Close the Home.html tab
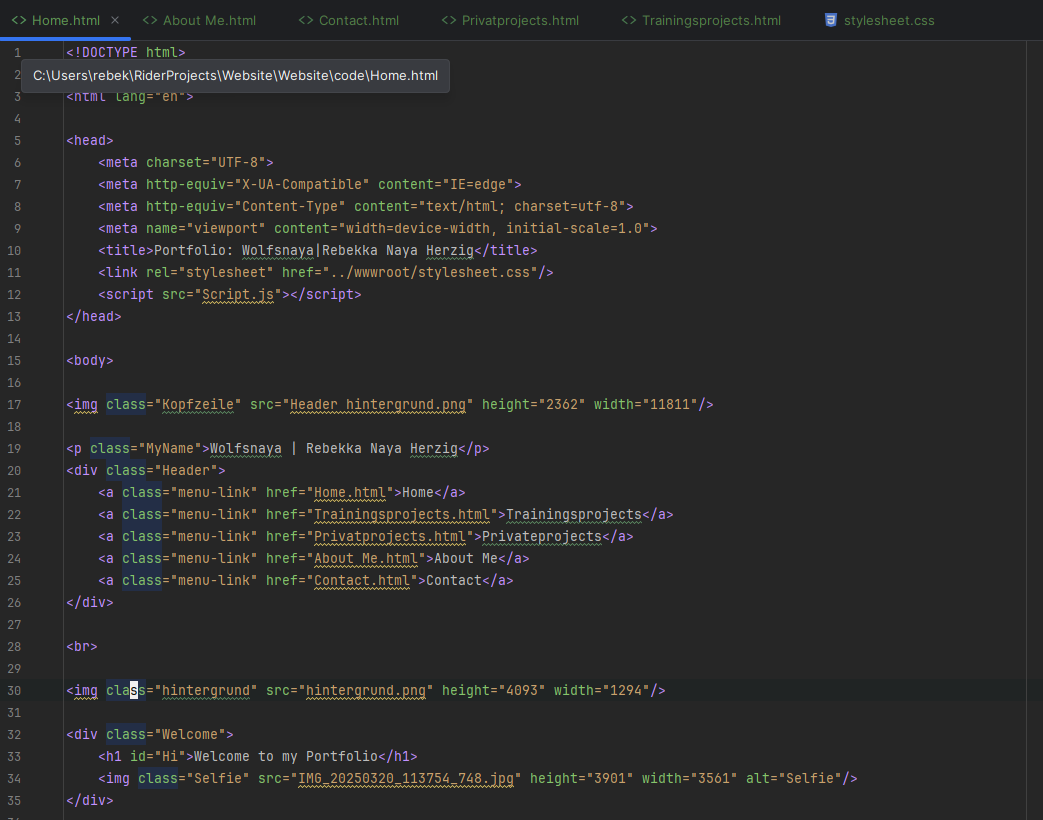 [x=115, y=21]
